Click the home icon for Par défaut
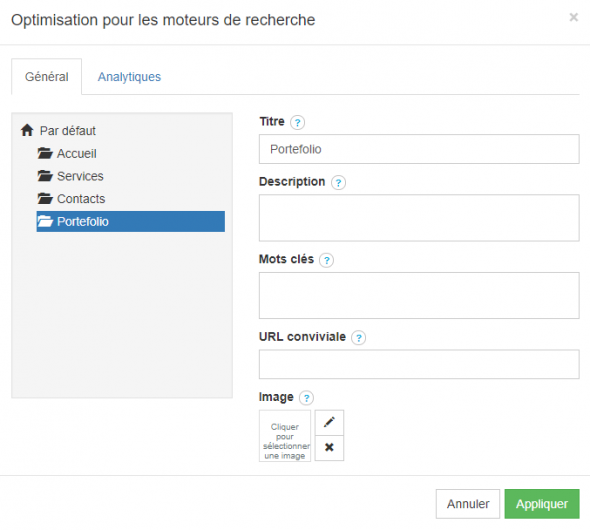590x530 pixels. click(x=27, y=130)
